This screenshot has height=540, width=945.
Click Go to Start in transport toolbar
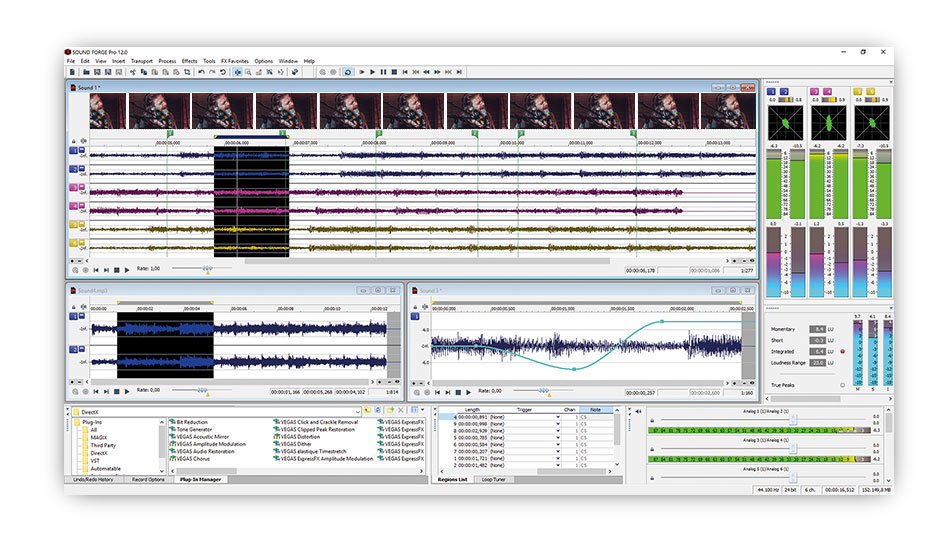405,72
